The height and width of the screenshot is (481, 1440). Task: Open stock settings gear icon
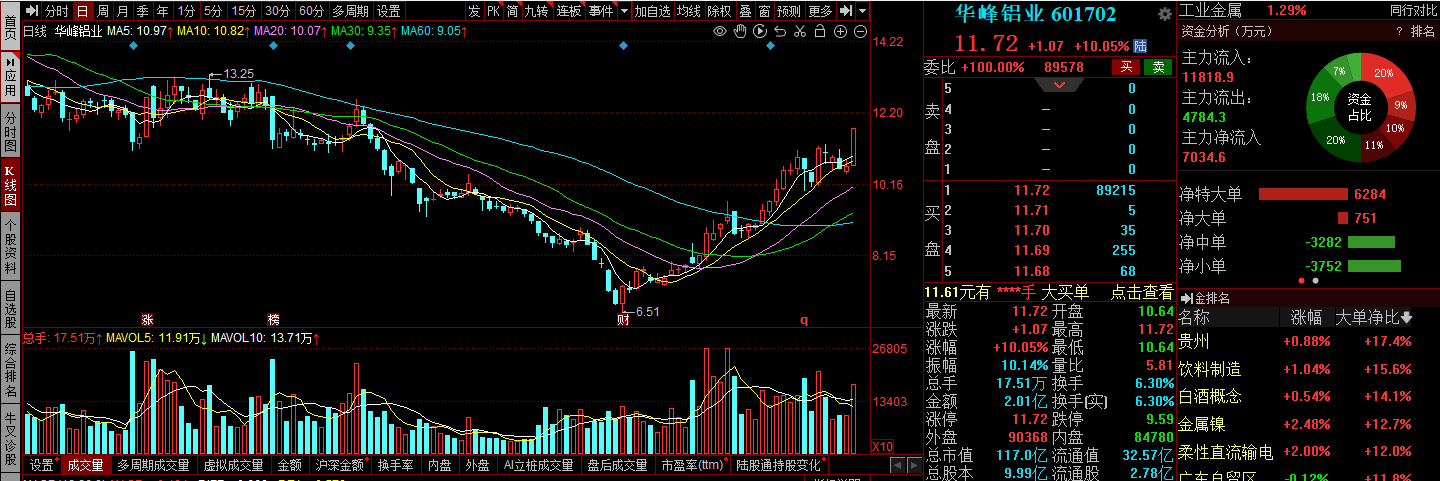(1164, 15)
